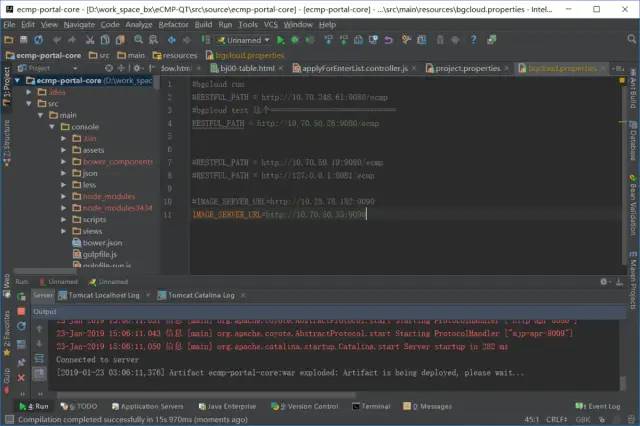Toggle the Ant Build side panel
The image size is (640, 426).
tap(632, 88)
